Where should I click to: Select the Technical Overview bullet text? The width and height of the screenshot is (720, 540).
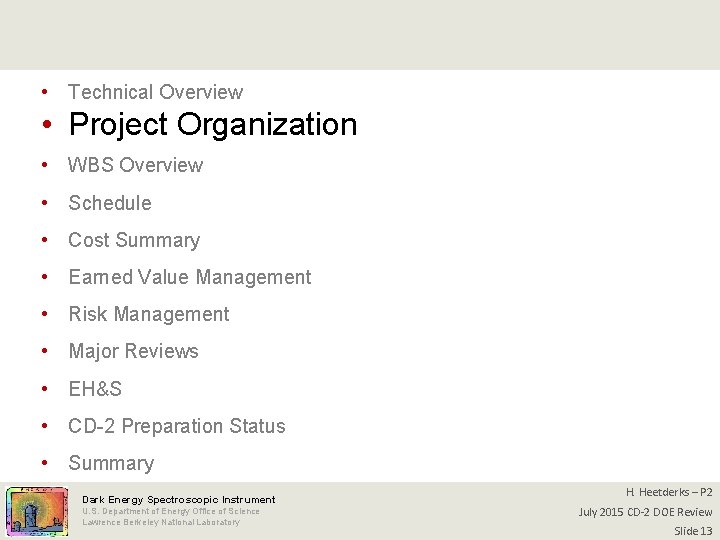point(155,92)
